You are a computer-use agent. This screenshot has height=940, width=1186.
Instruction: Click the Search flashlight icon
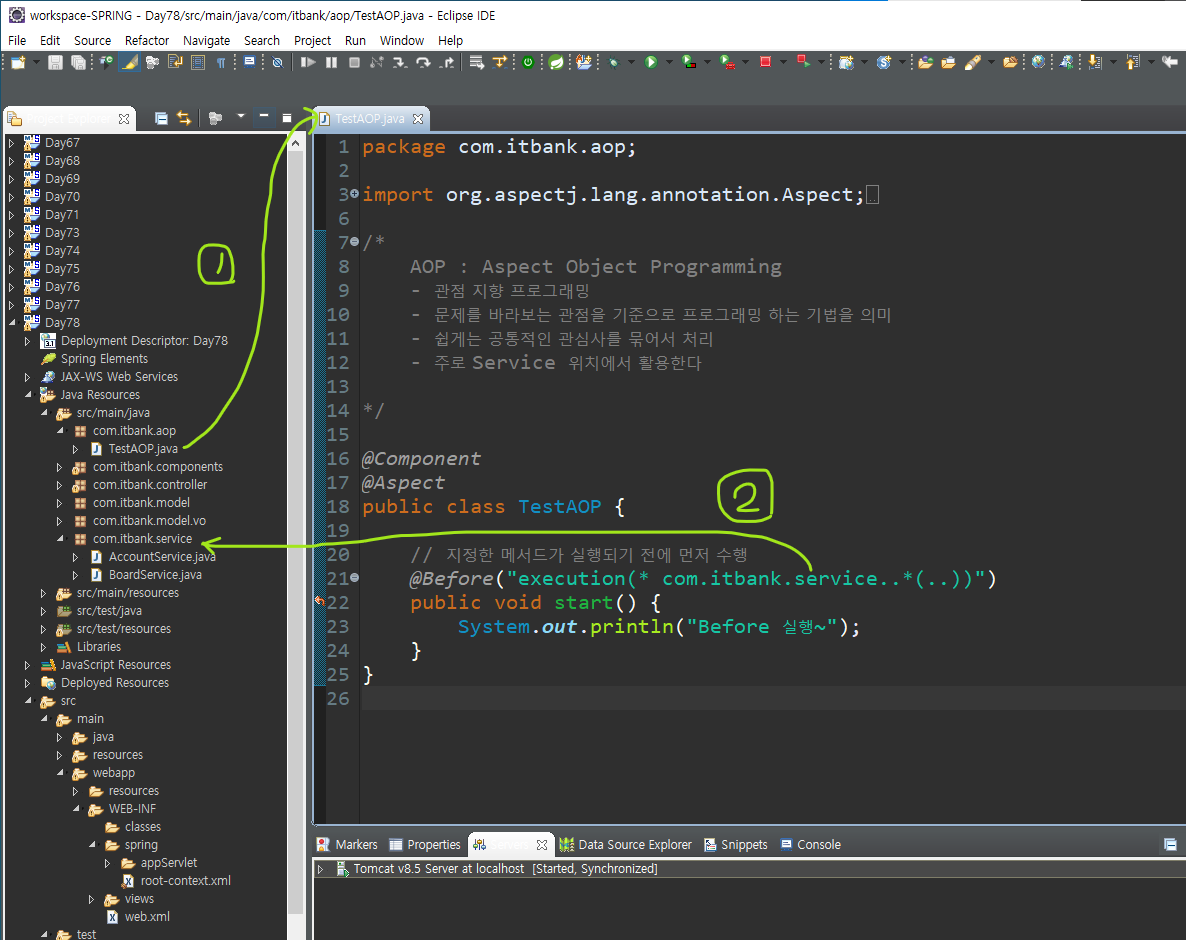[973, 63]
